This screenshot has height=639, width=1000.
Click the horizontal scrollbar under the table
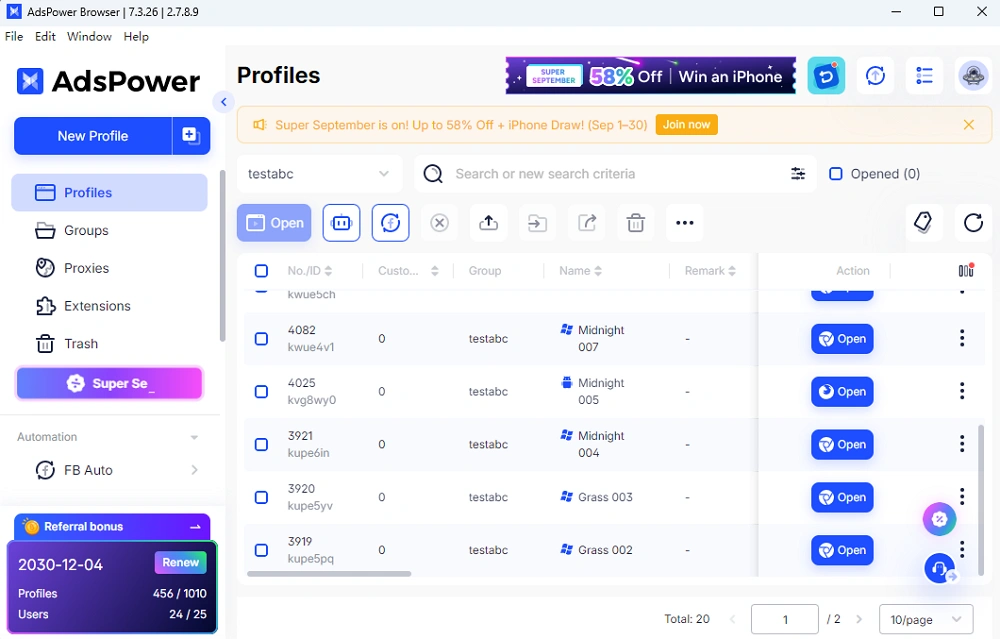click(329, 574)
